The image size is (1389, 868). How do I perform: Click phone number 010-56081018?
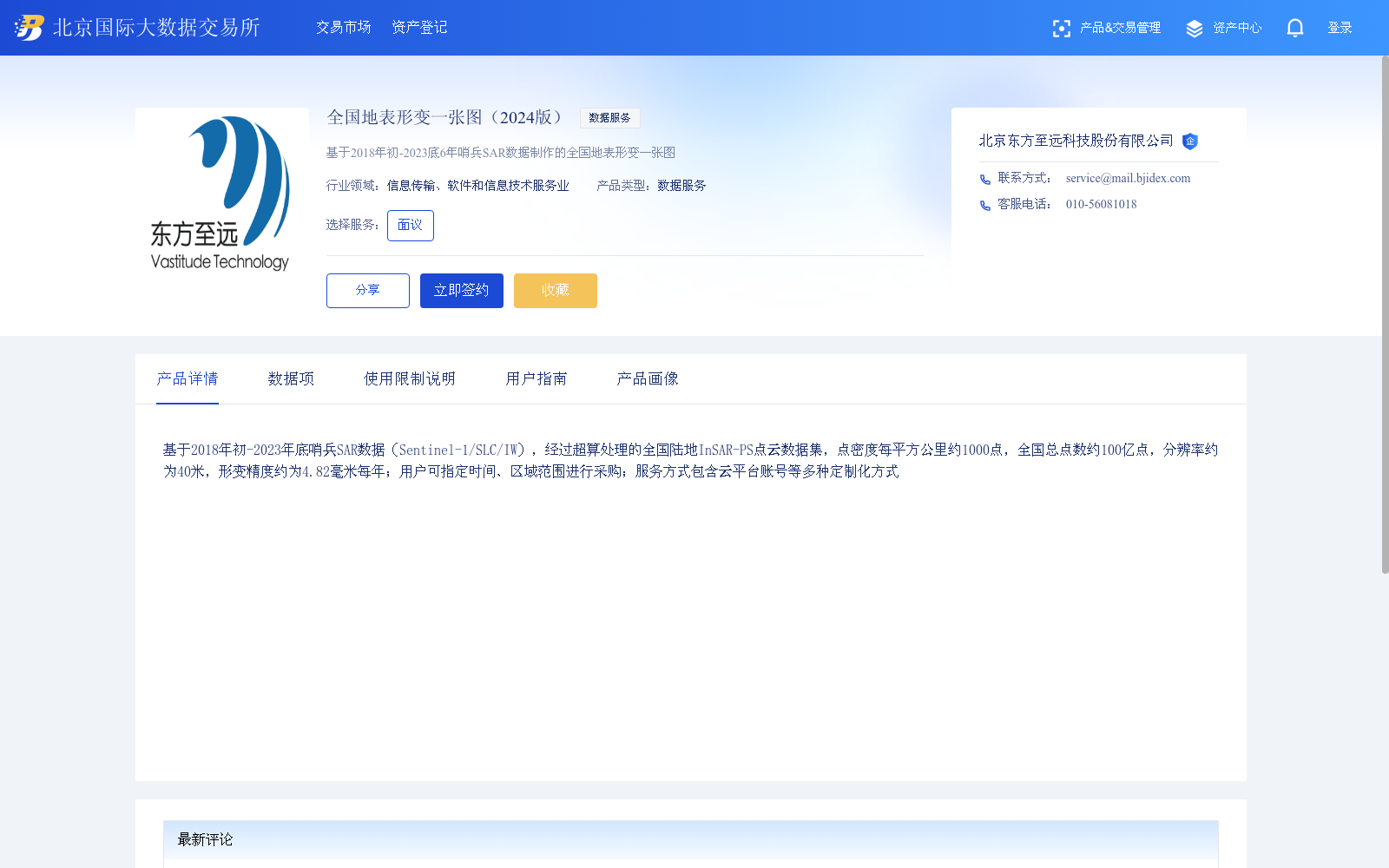tap(1101, 205)
